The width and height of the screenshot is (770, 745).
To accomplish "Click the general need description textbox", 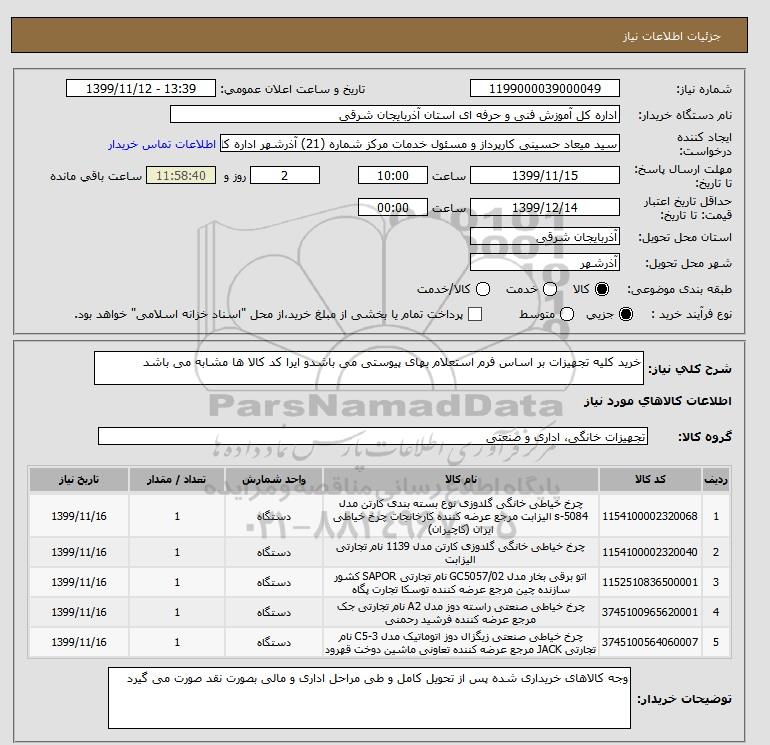I will point(369,368).
